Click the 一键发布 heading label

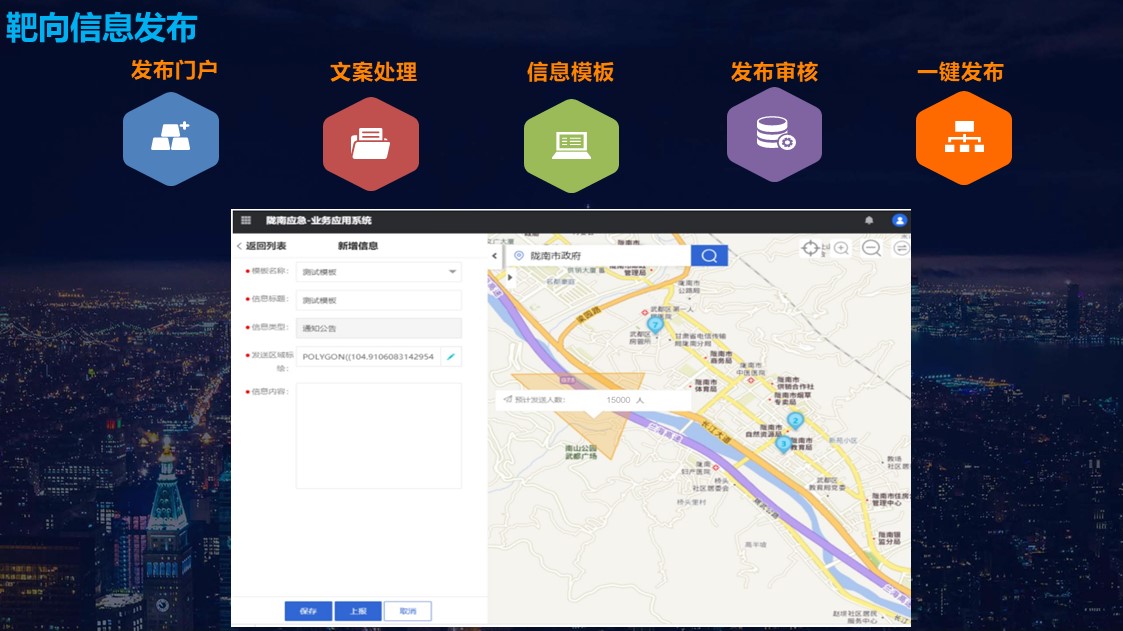960,72
